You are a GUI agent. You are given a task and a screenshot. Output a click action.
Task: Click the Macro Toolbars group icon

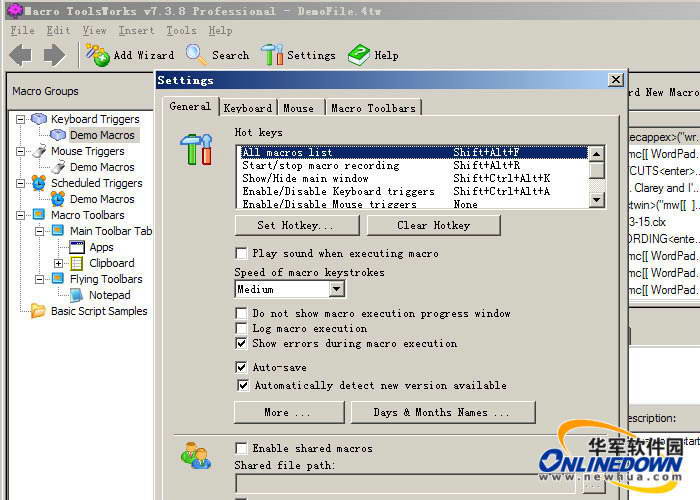[x=39, y=214]
